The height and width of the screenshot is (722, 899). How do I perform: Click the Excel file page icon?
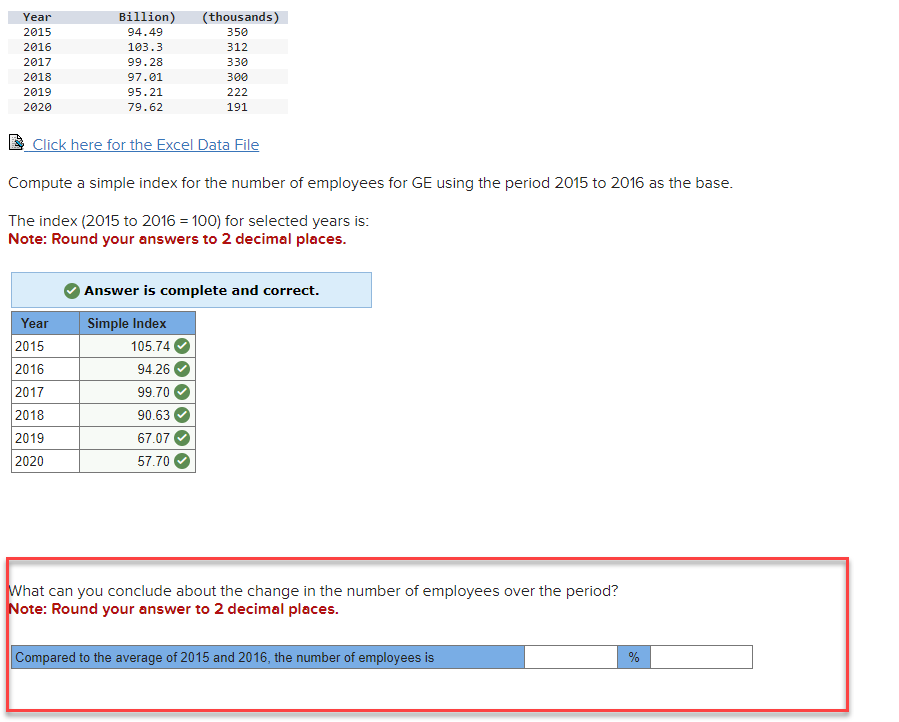pos(16,142)
